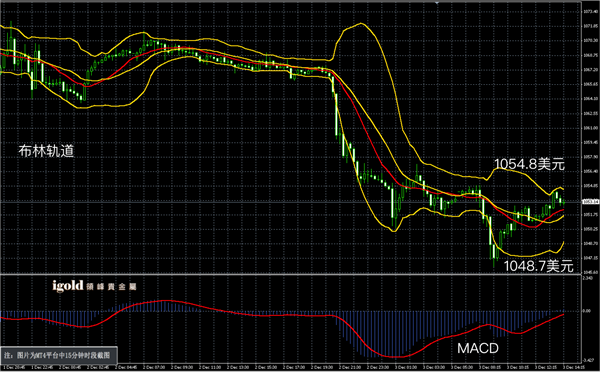
Task: Select the 1048.7美元 support annotation
Action: click(538, 266)
